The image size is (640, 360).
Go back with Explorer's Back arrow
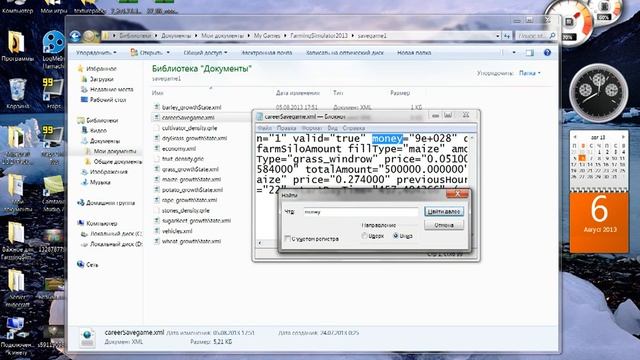click(75, 36)
